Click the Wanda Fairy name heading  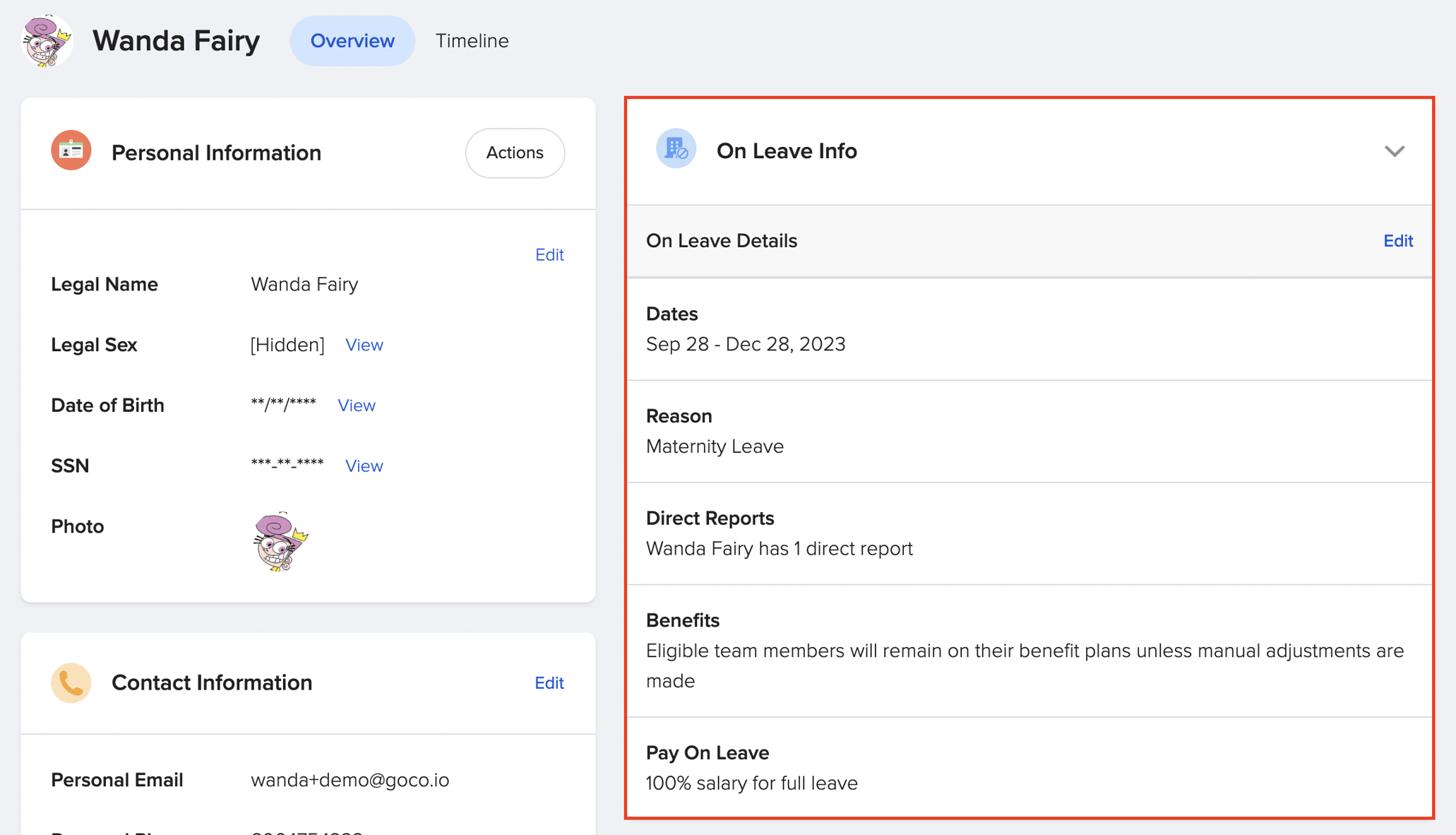coord(177,40)
